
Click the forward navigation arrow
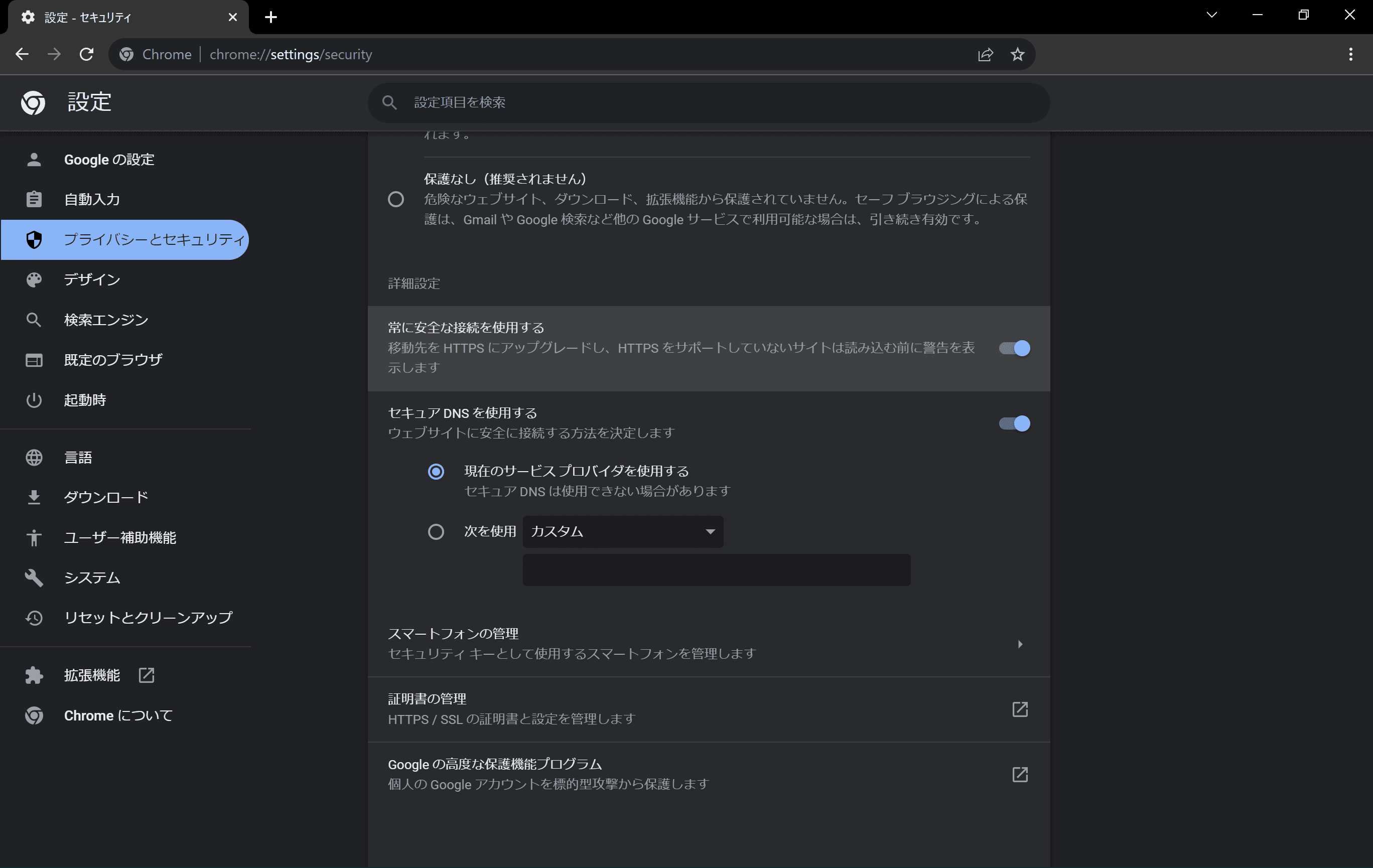[x=54, y=54]
